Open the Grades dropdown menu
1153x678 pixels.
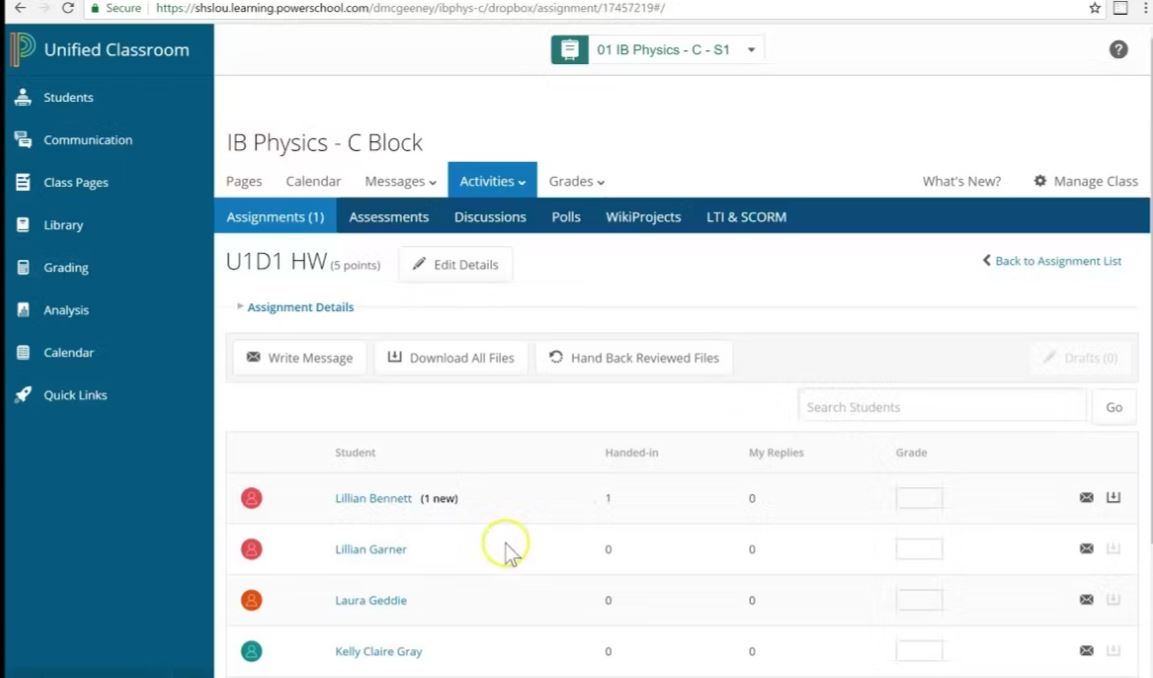pos(577,181)
